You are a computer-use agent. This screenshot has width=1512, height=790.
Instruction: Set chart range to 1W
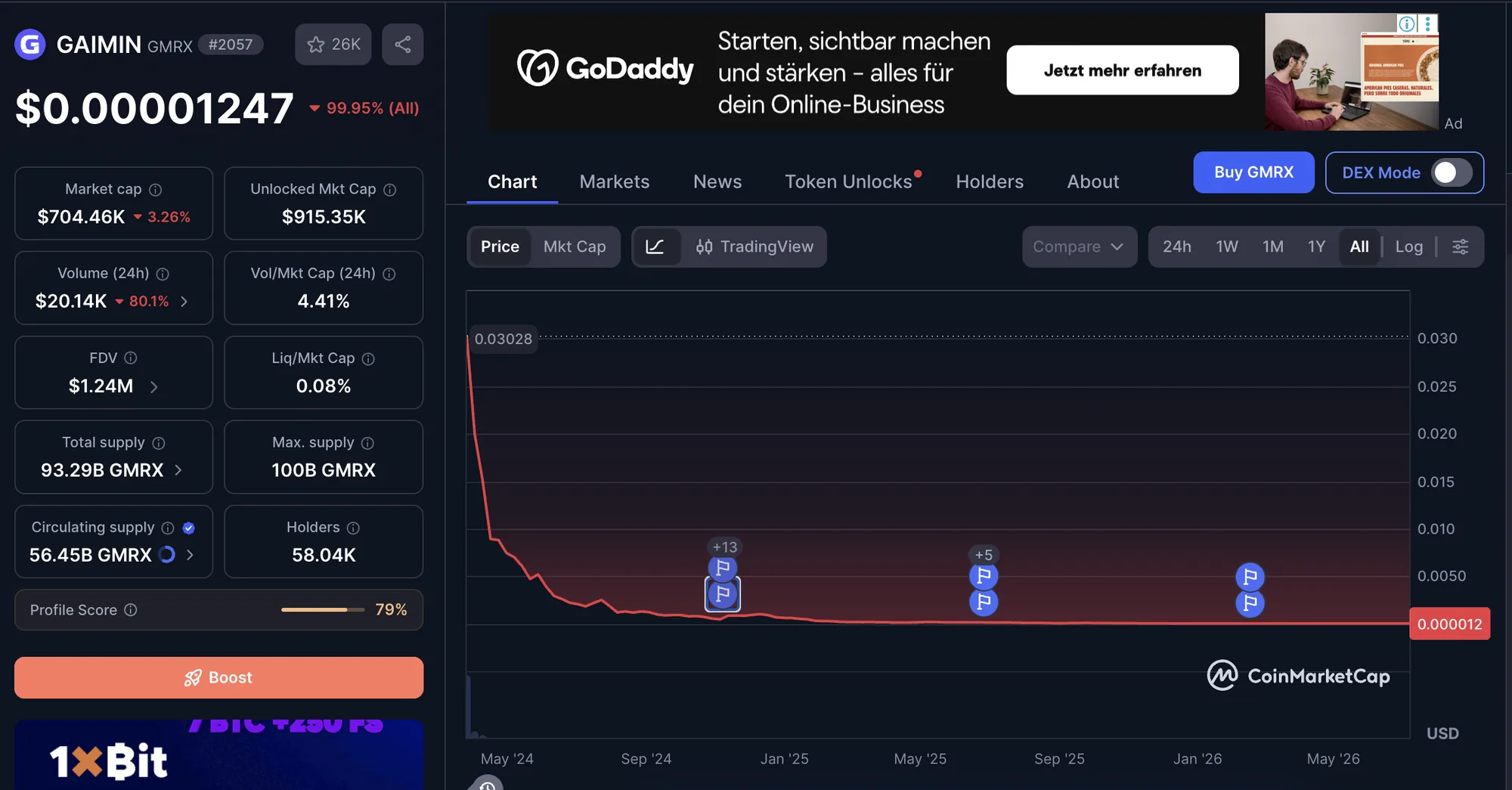(1227, 246)
